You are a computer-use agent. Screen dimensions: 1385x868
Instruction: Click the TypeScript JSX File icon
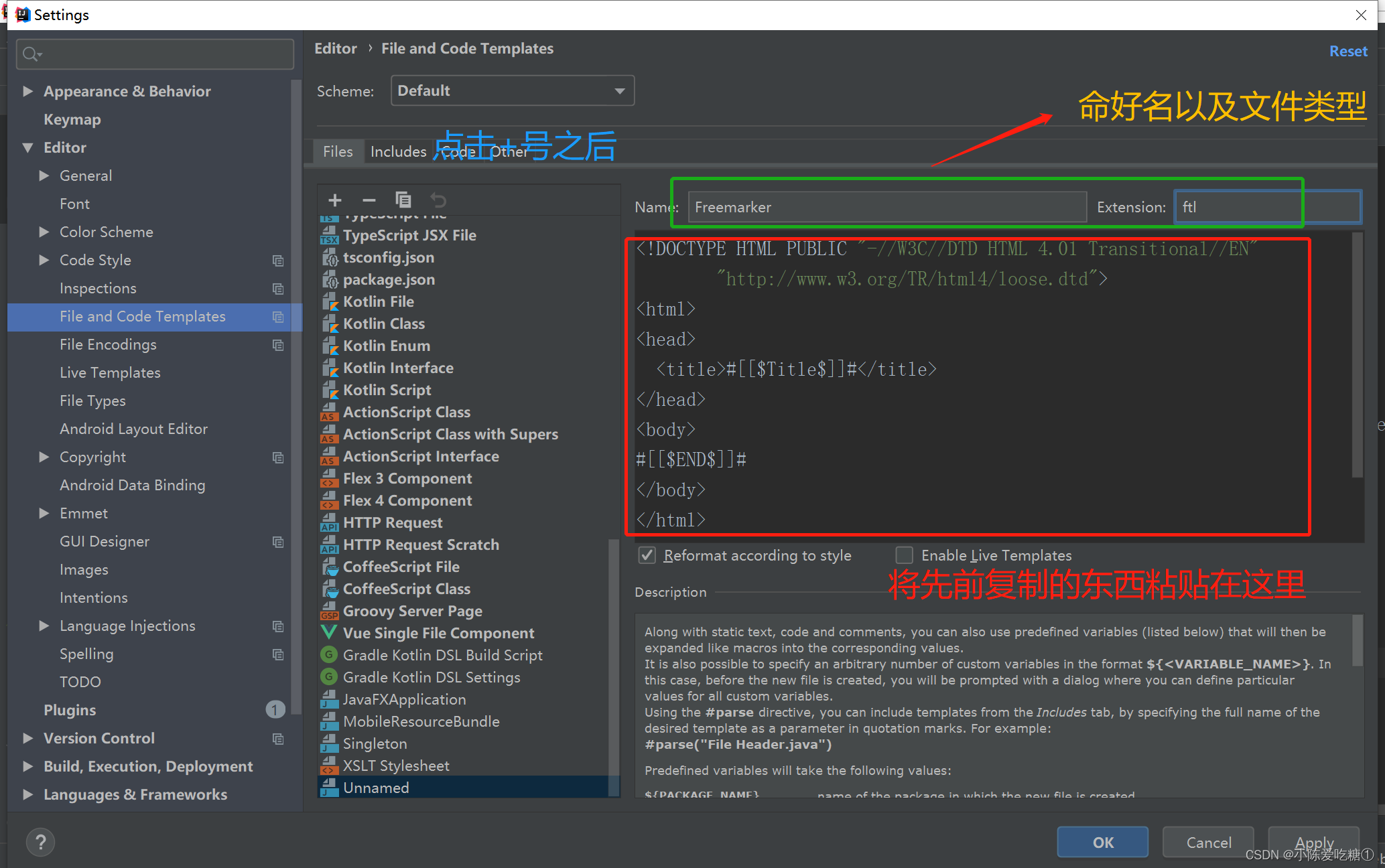click(329, 235)
